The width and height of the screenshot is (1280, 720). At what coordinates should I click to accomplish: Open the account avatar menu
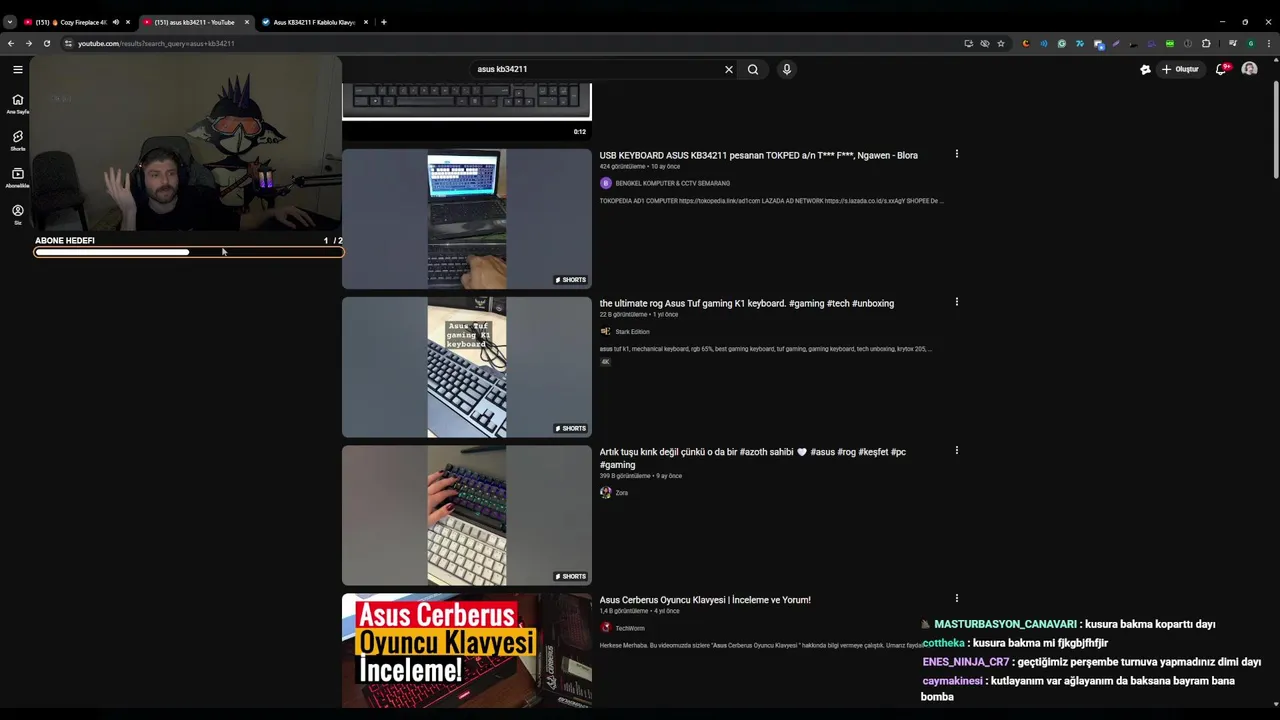point(1249,69)
